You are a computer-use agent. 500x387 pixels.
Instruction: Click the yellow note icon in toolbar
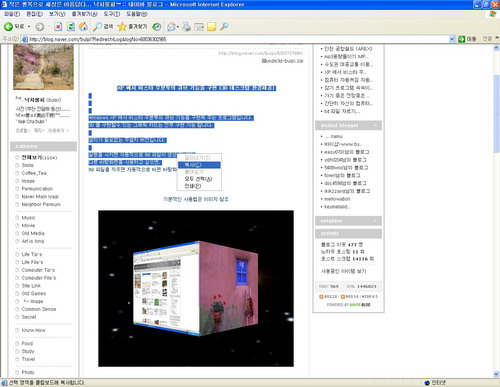[211, 27]
